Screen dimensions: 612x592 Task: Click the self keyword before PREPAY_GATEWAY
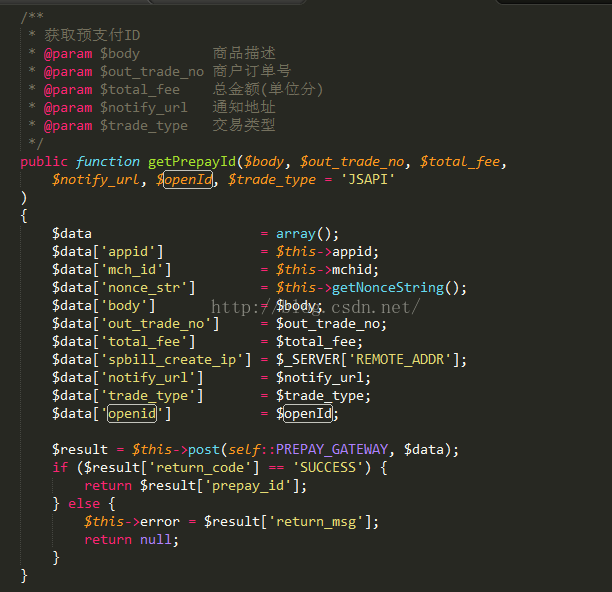(244, 449)
